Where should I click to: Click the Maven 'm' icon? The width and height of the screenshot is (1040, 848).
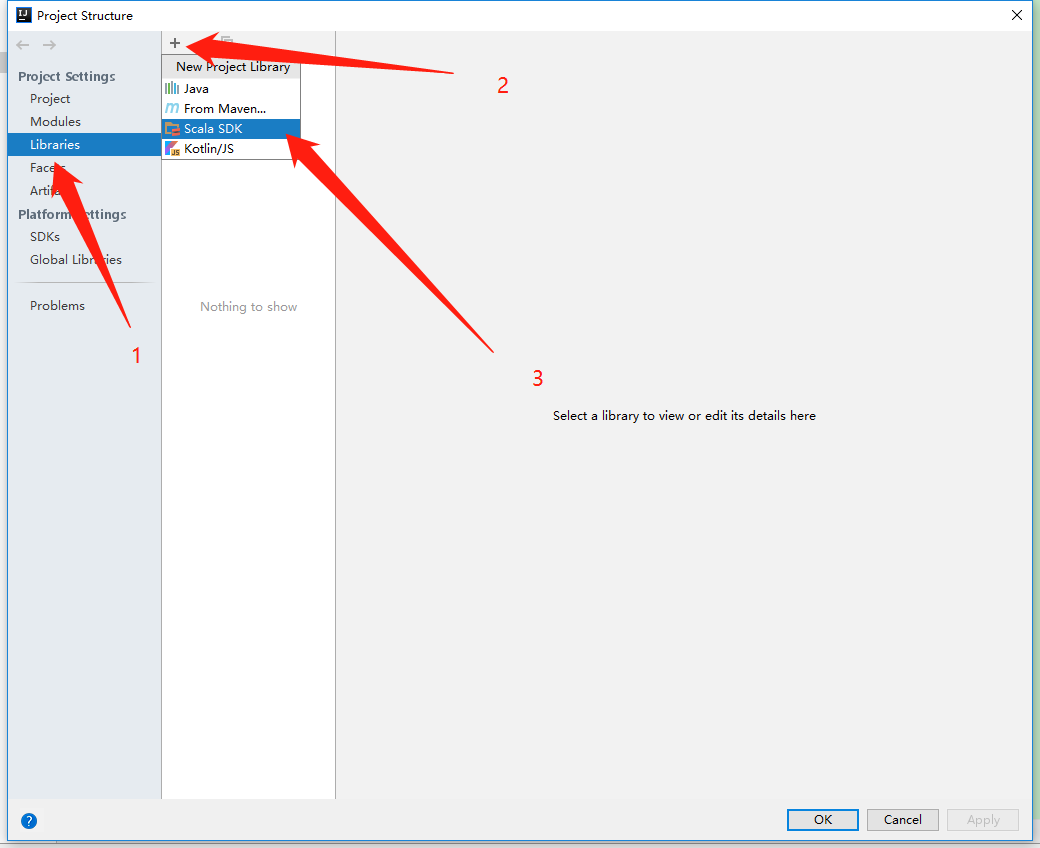pos(172,108)
